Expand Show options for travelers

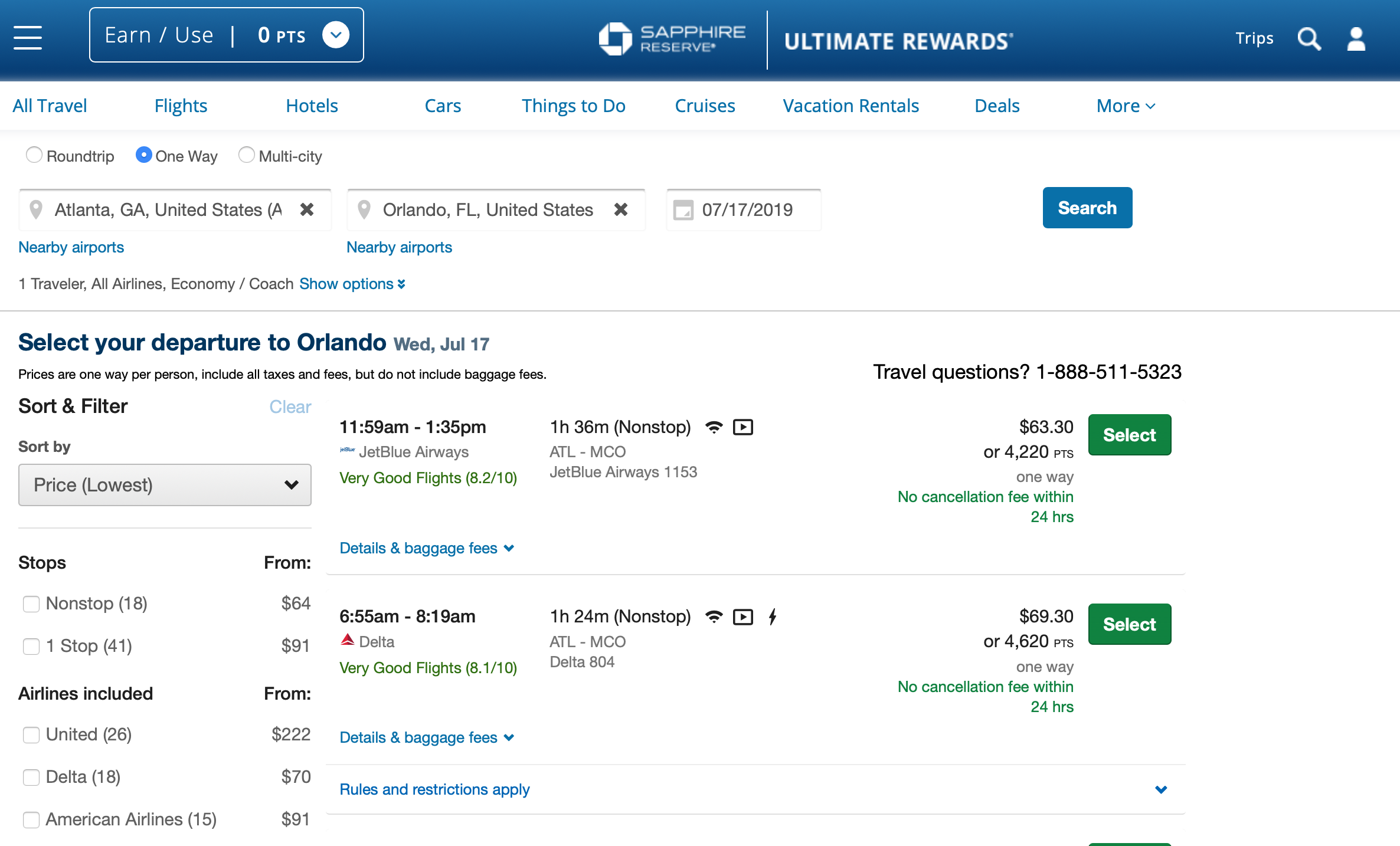(352, 284)
